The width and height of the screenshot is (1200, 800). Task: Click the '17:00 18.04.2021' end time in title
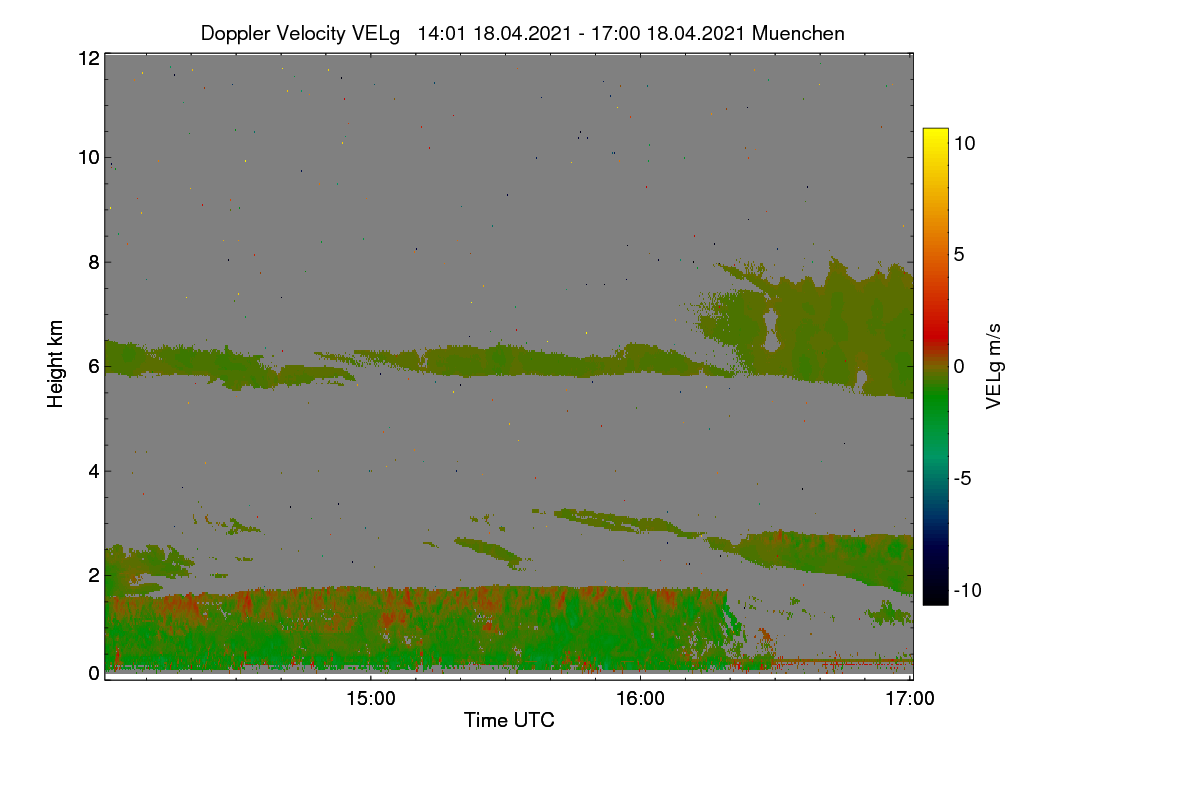coord(669,33)
